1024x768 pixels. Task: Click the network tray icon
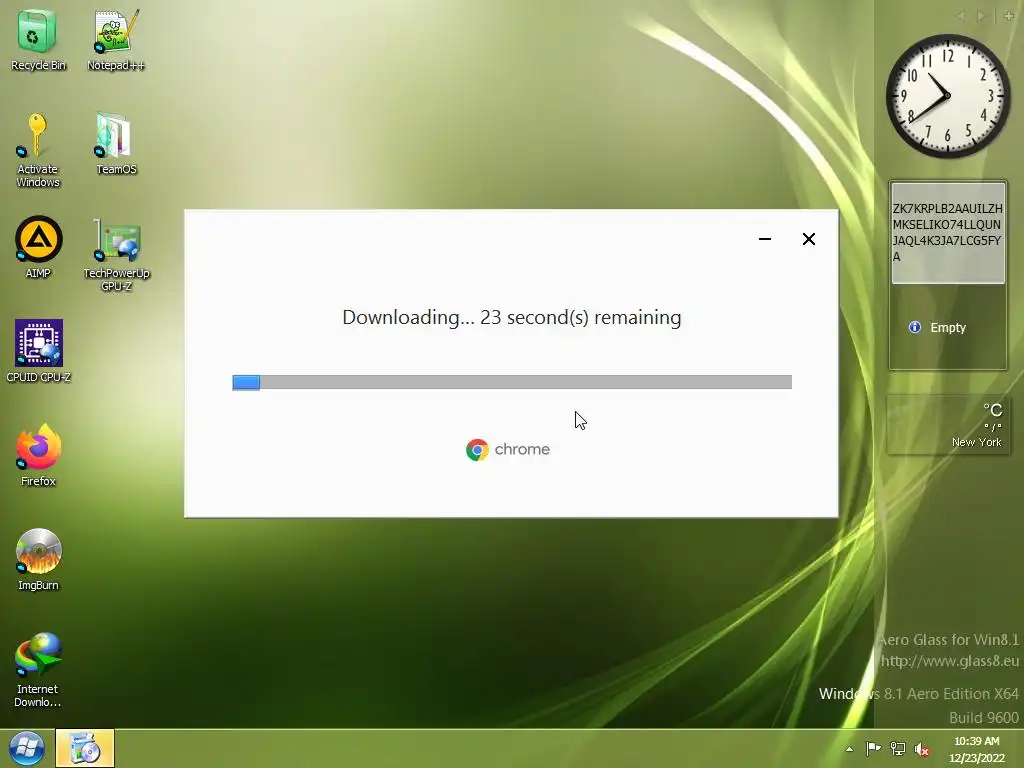coord(898,749)
